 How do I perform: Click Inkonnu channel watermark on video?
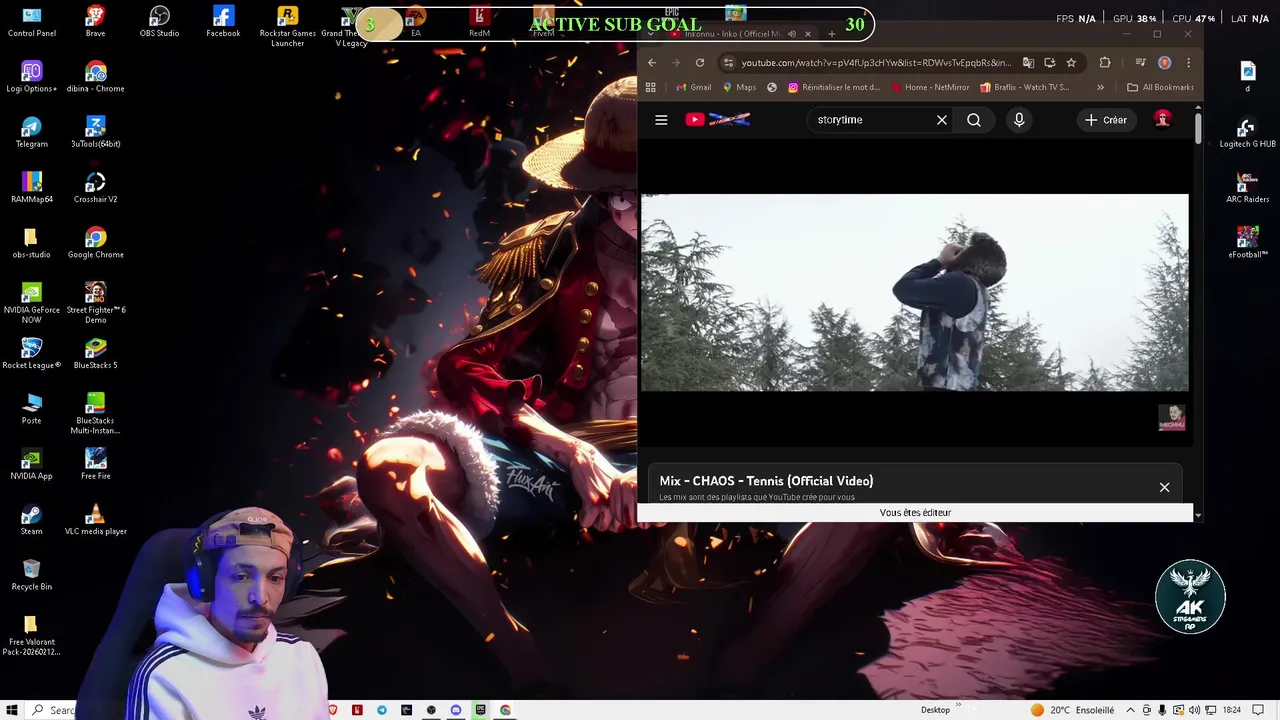click(x=1171, y=418)
